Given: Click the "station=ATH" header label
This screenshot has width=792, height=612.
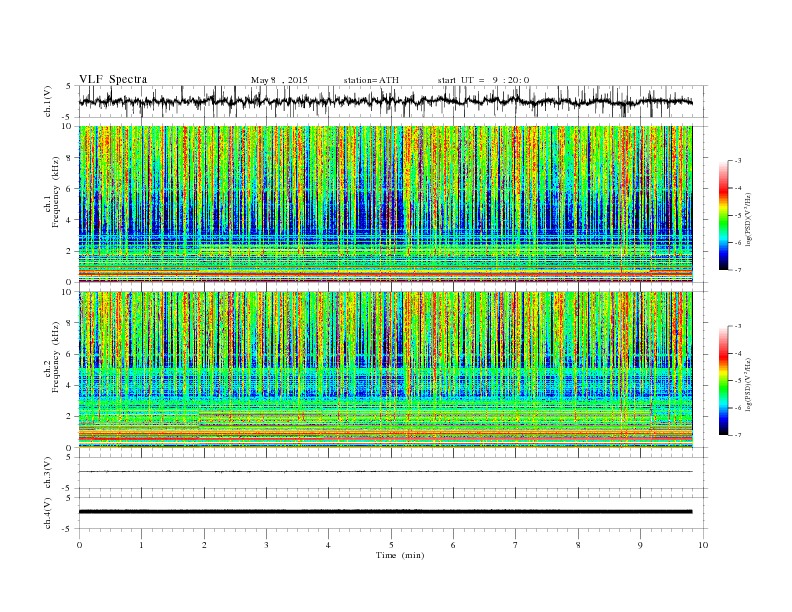Looking at the screenshot, I should coord(371,80).
